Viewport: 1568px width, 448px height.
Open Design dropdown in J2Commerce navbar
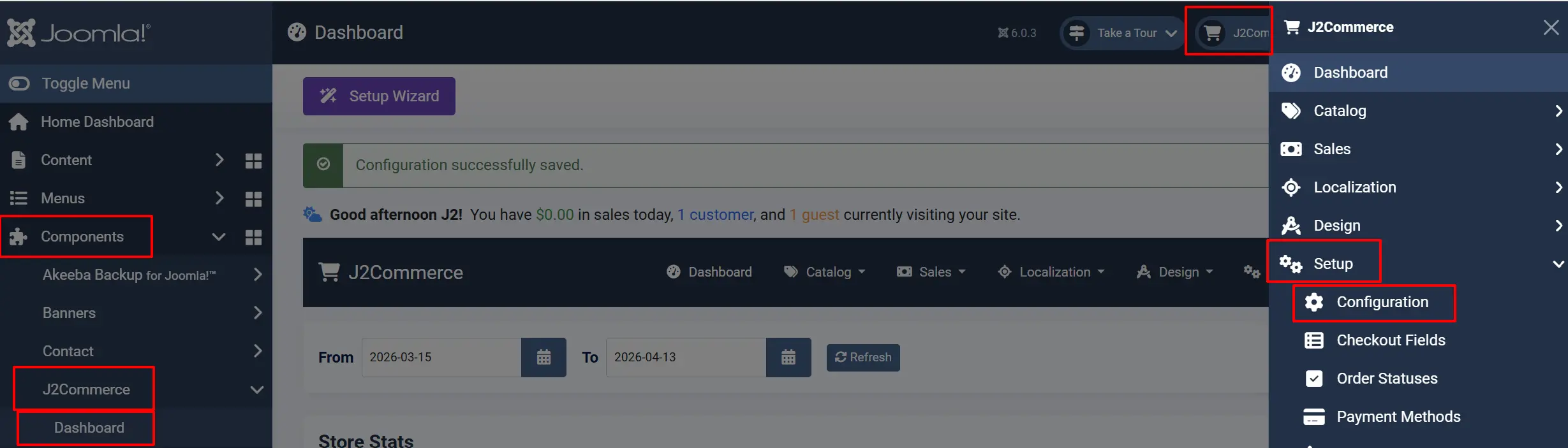click(1174, 272)
